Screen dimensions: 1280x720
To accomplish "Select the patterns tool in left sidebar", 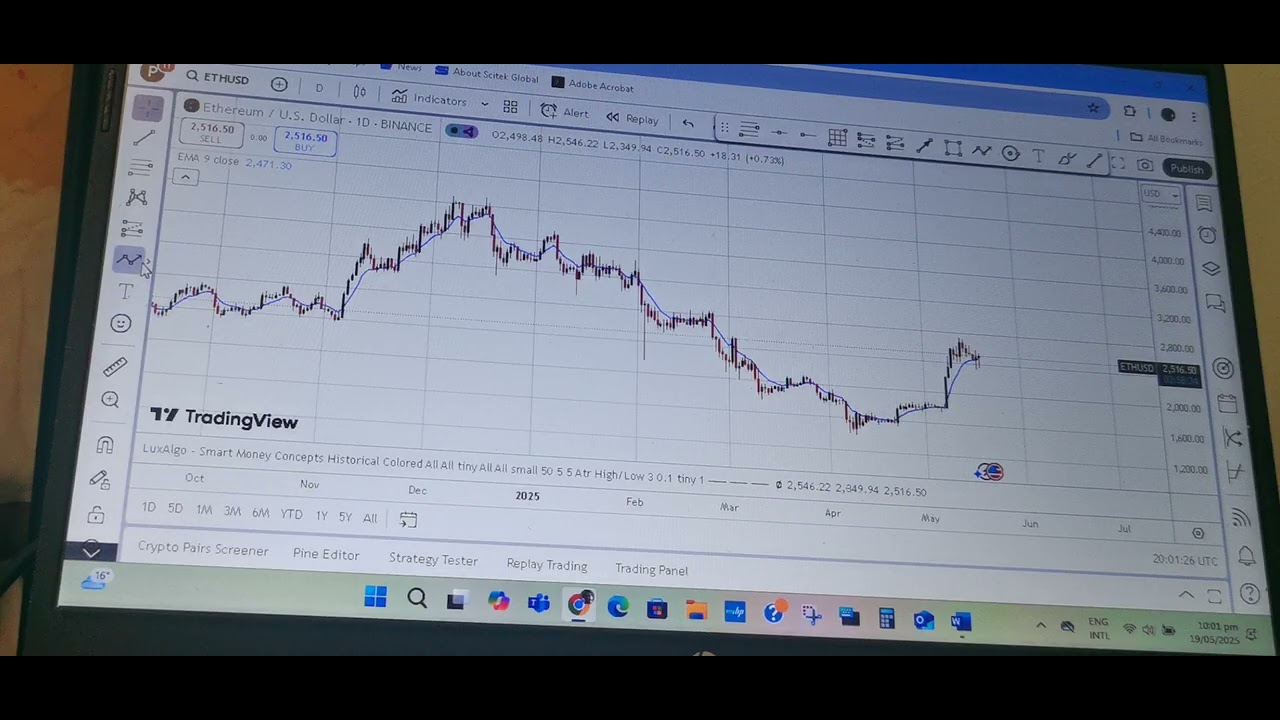I will click(x=137, y=197).
